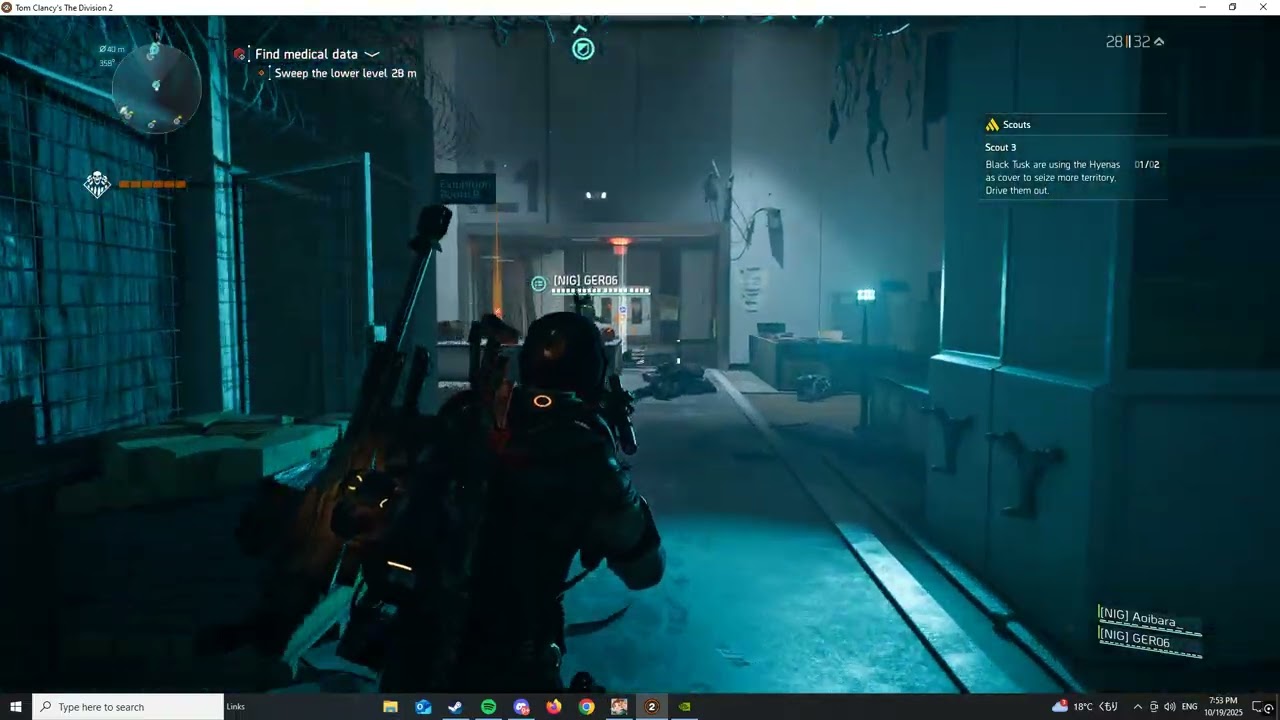Switch to The Division 2 taskbar icon
Image resolution: width=1280 pixels, height=720 pixels.
pos(652,707)
